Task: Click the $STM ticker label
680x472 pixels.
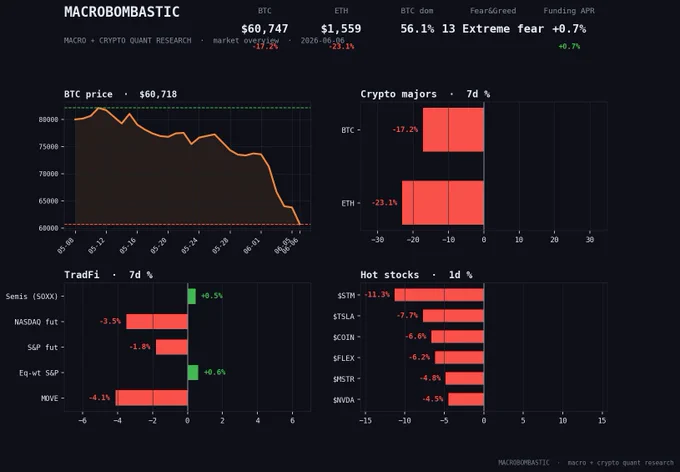Action: [x=346, y=295]
